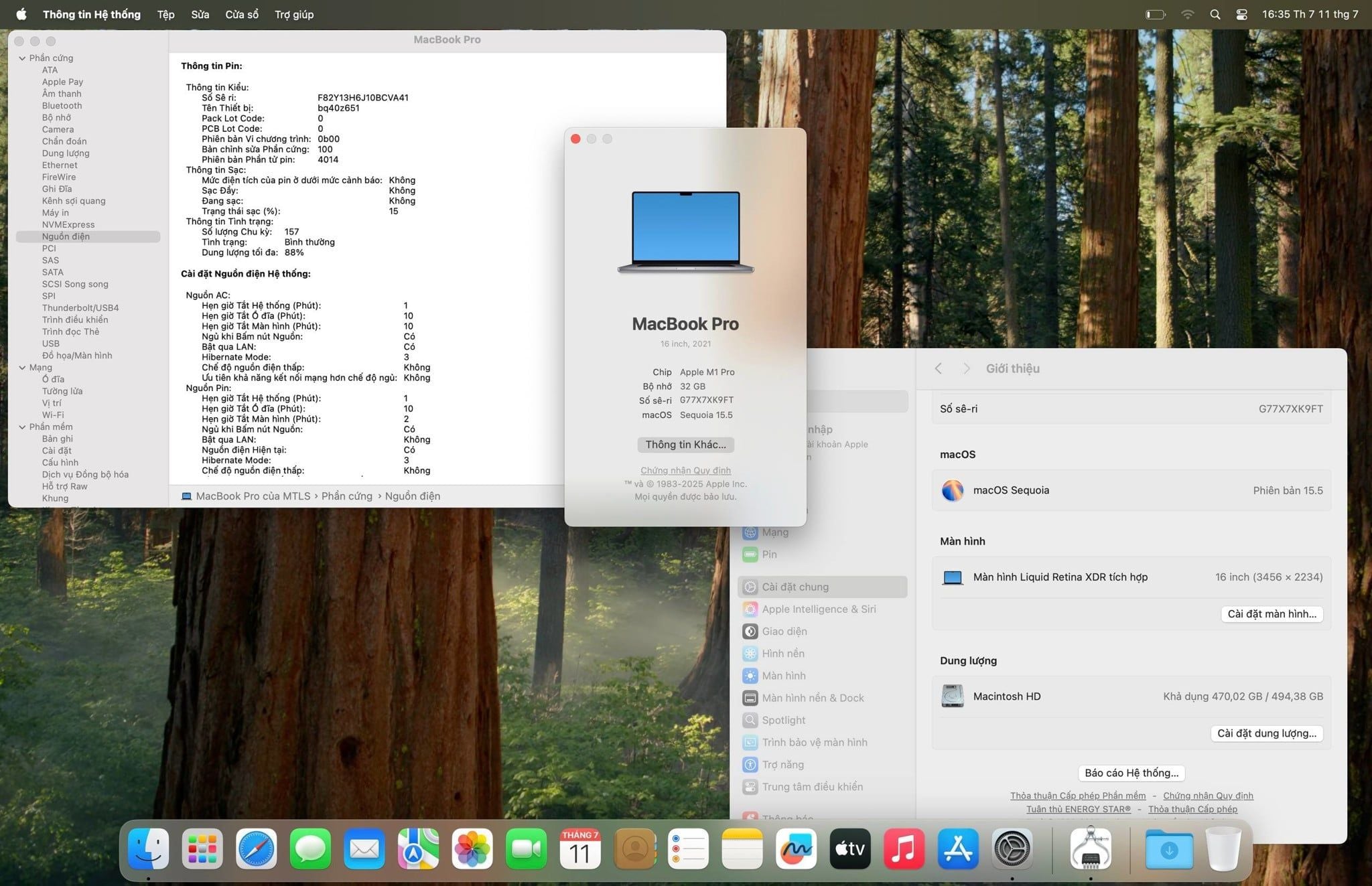The height and width of the screenshot is (886, 1372).
Task: Open Giao diện settings pane
Action: 823,631
